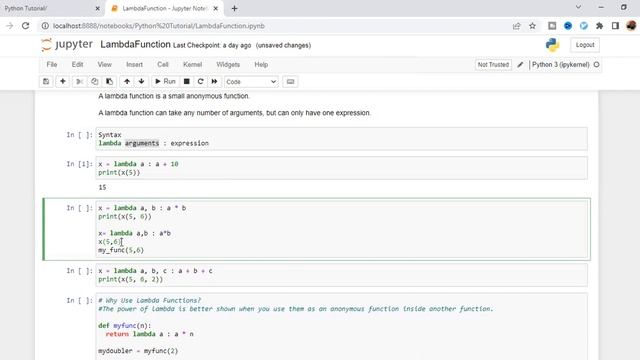Select the cell with lambda a, b, c
The width and height of the screenshot is (640, 360).
pos(342,275)
